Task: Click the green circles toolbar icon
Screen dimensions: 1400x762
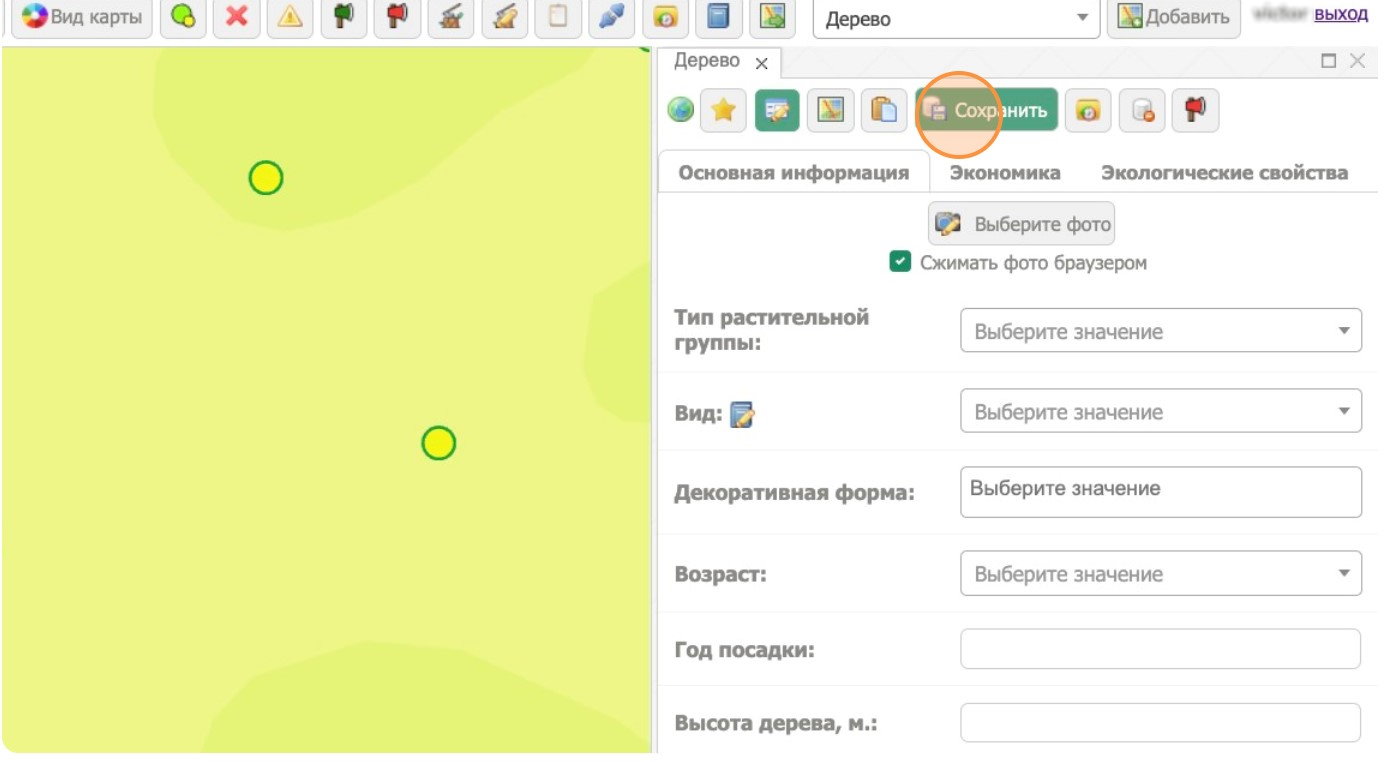Action: tap(183, 17)
